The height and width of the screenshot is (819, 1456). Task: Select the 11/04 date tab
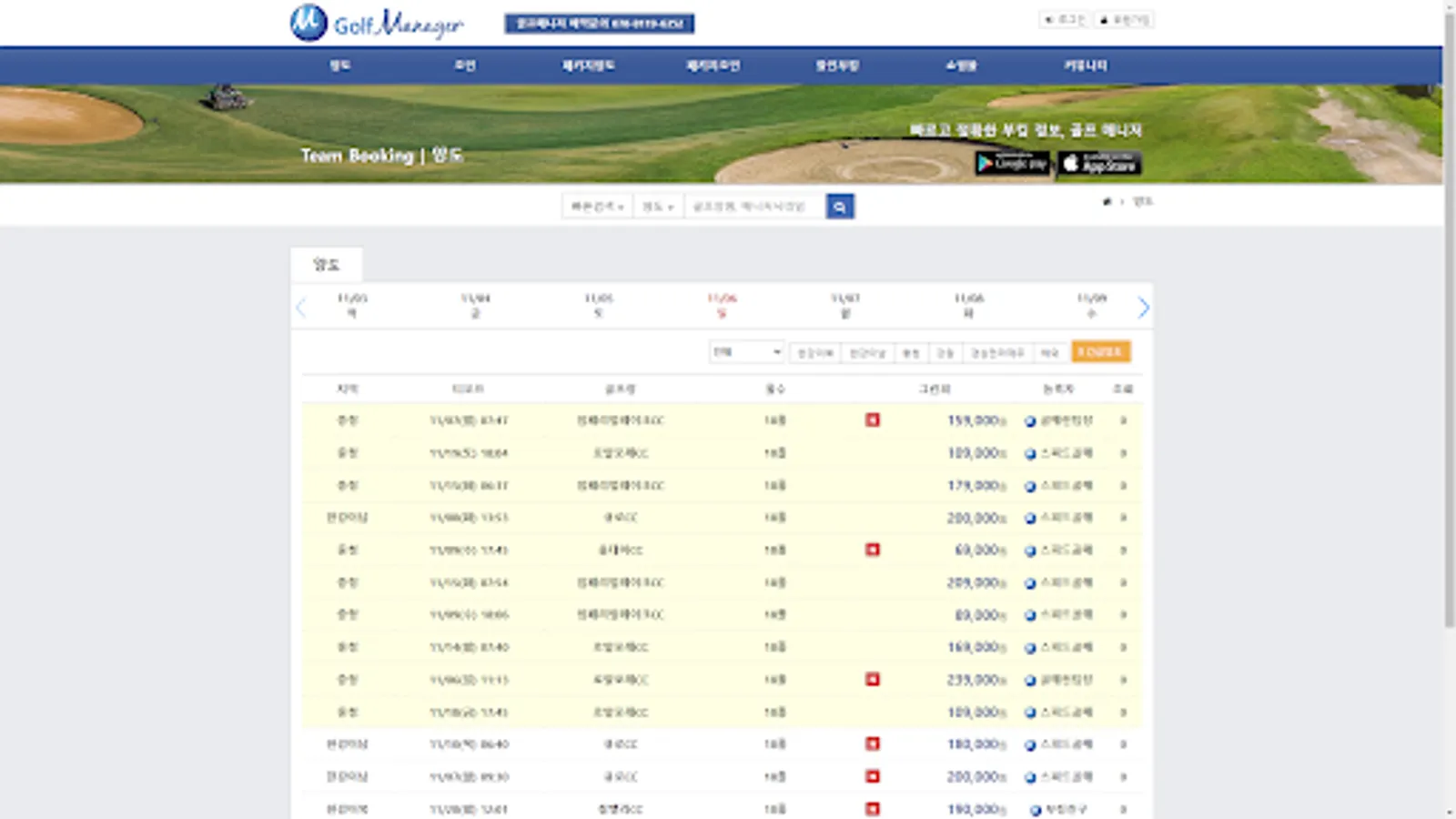(x=475, y=306)
